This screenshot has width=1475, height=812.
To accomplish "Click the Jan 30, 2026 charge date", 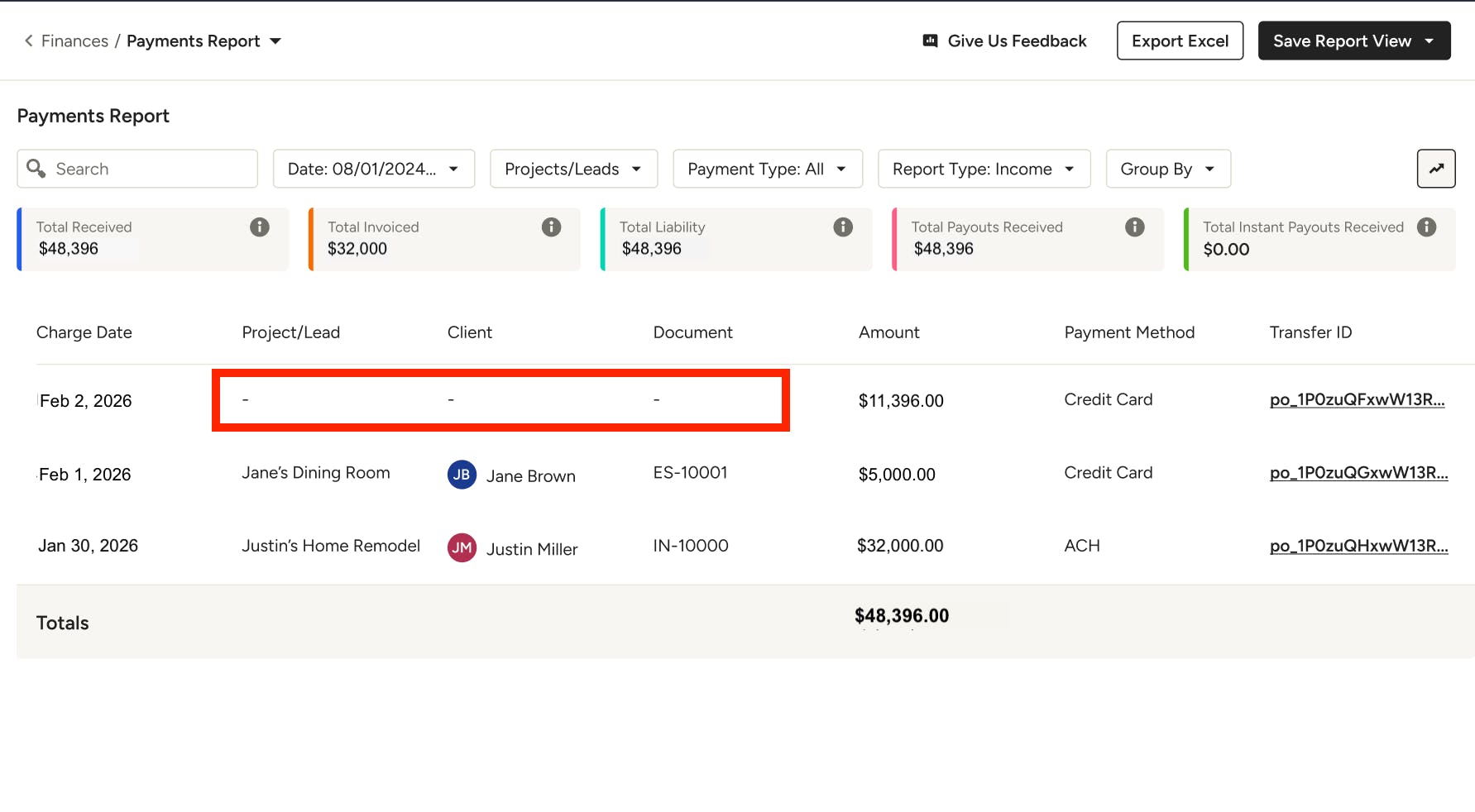I will [88, 546].
